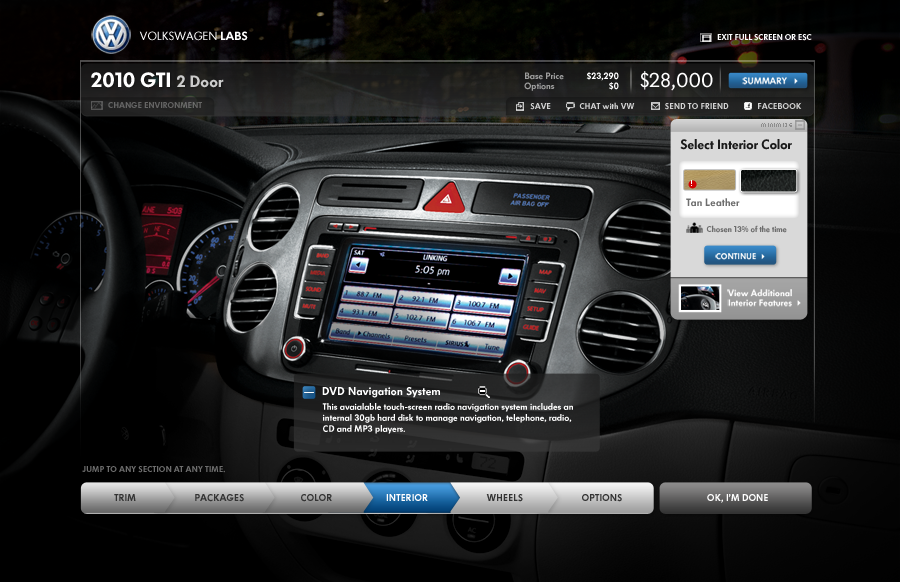Image resolution: width=900 pixels, height=582 pixels.
Task: Click the Tan Leather color name
Action: pyautogui.click(x=712, y=203)
